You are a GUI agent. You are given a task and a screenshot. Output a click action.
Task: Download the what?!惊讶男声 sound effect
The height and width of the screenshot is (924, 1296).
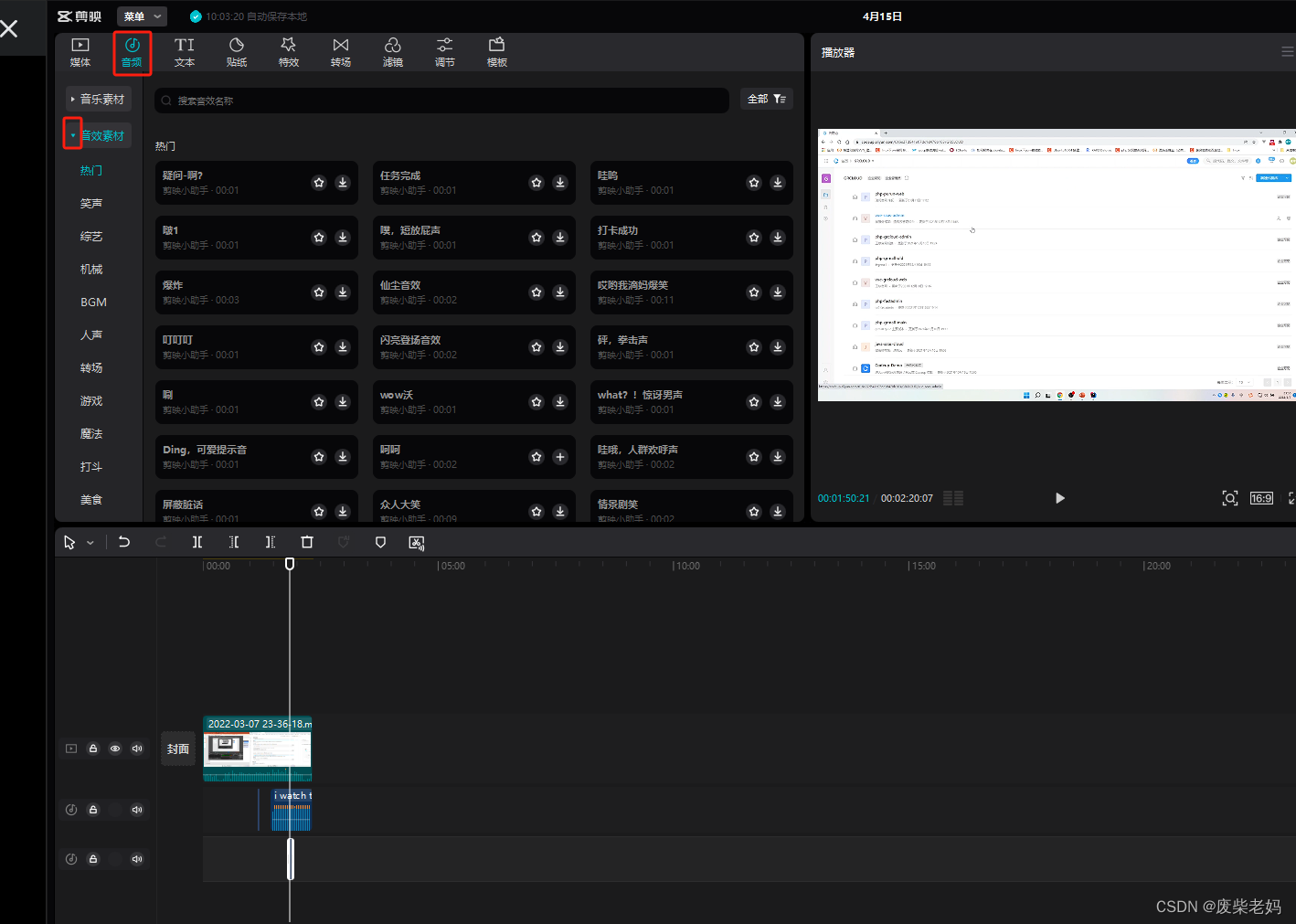pyautogui.click(x=778, y=402)
